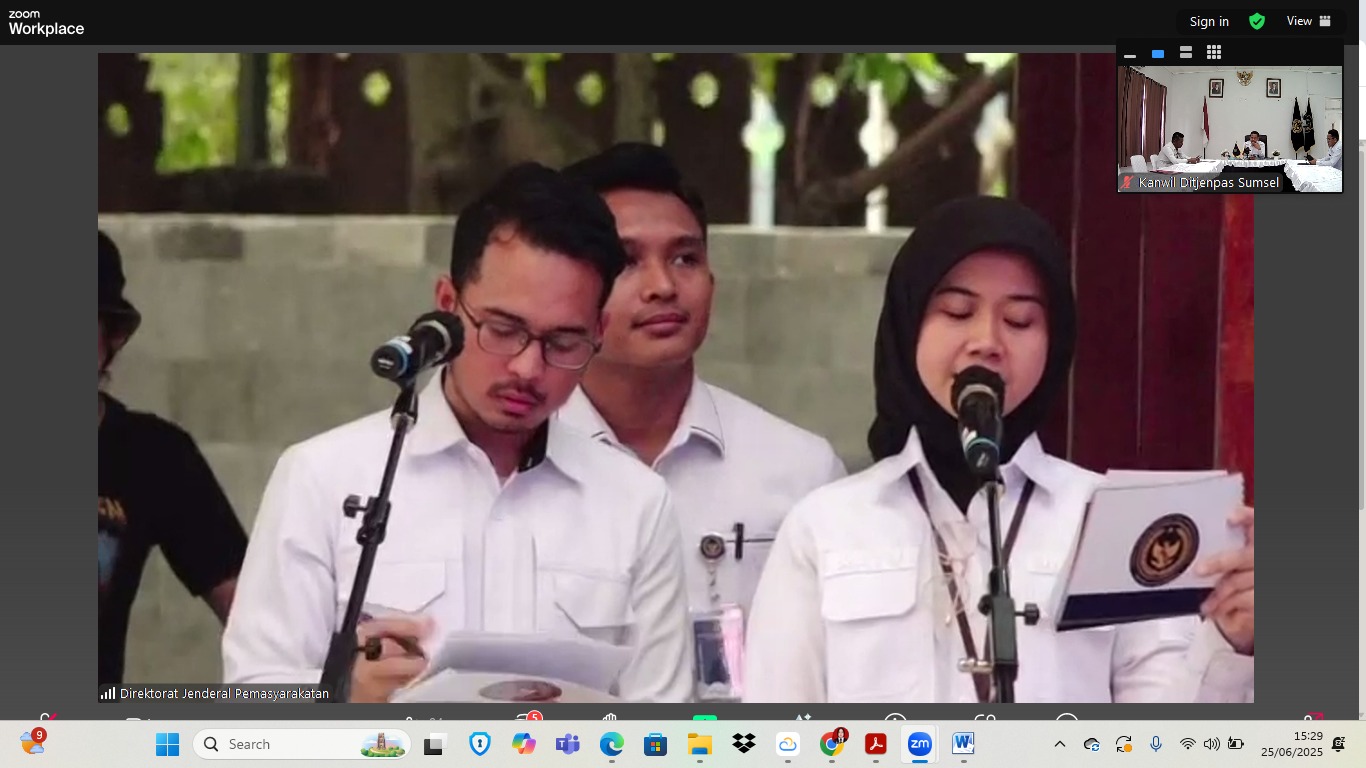Switch to Google Chrome in the taskbar

(831, 744)
